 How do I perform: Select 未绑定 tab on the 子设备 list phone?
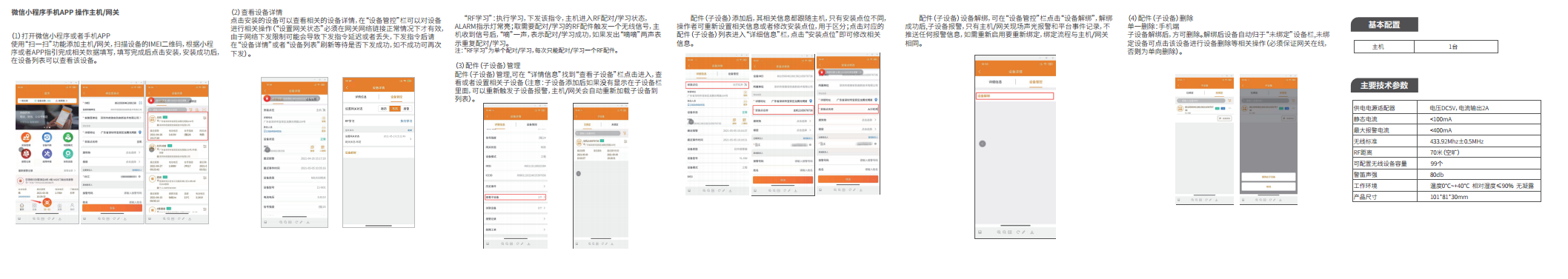(615, 124)
